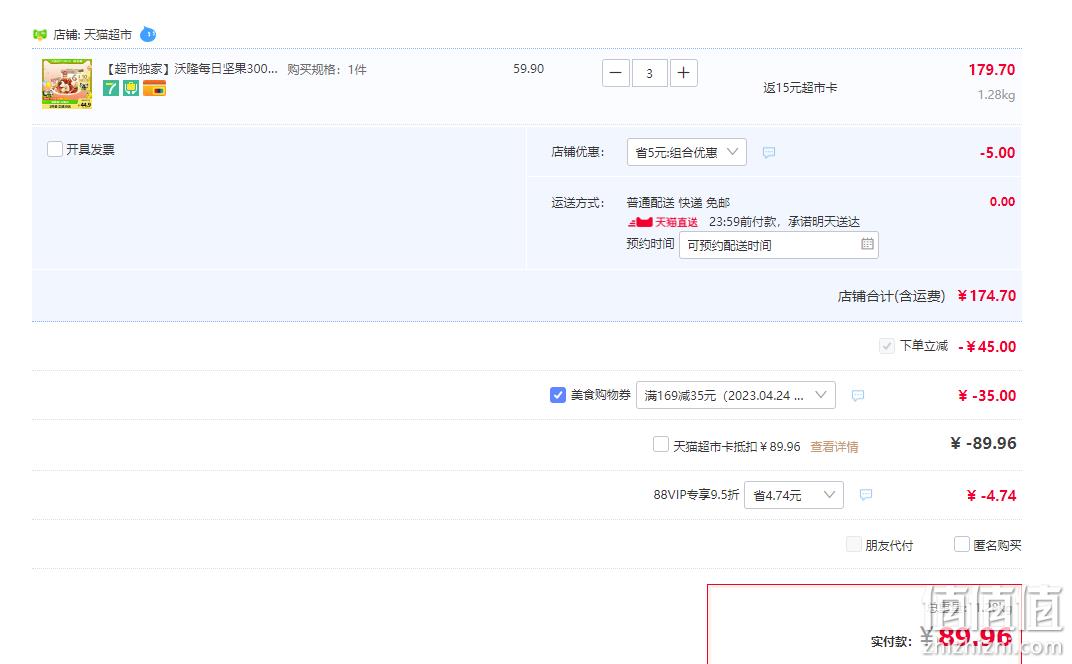
Task: Click the comment icon beside the 满169减35元 dropdown
Action: click(857, 395)
